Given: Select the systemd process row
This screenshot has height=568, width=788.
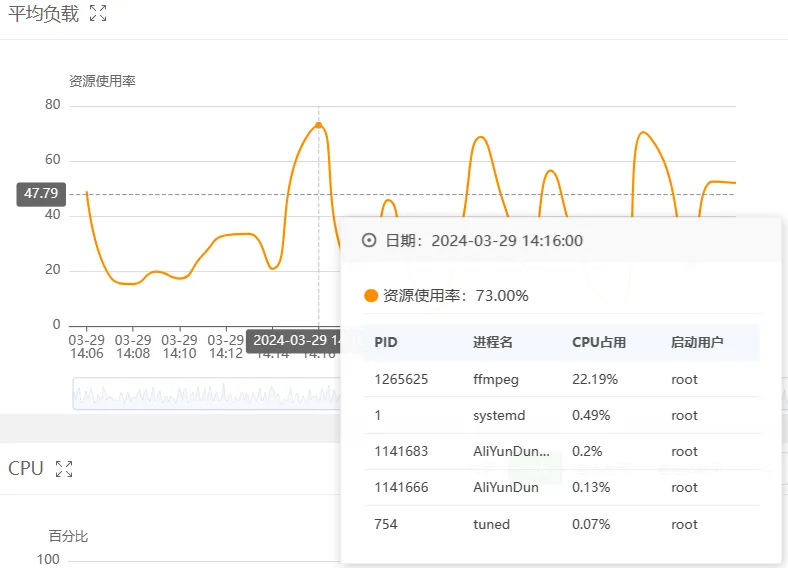Looking at the screenshot, I should (500, 415).
